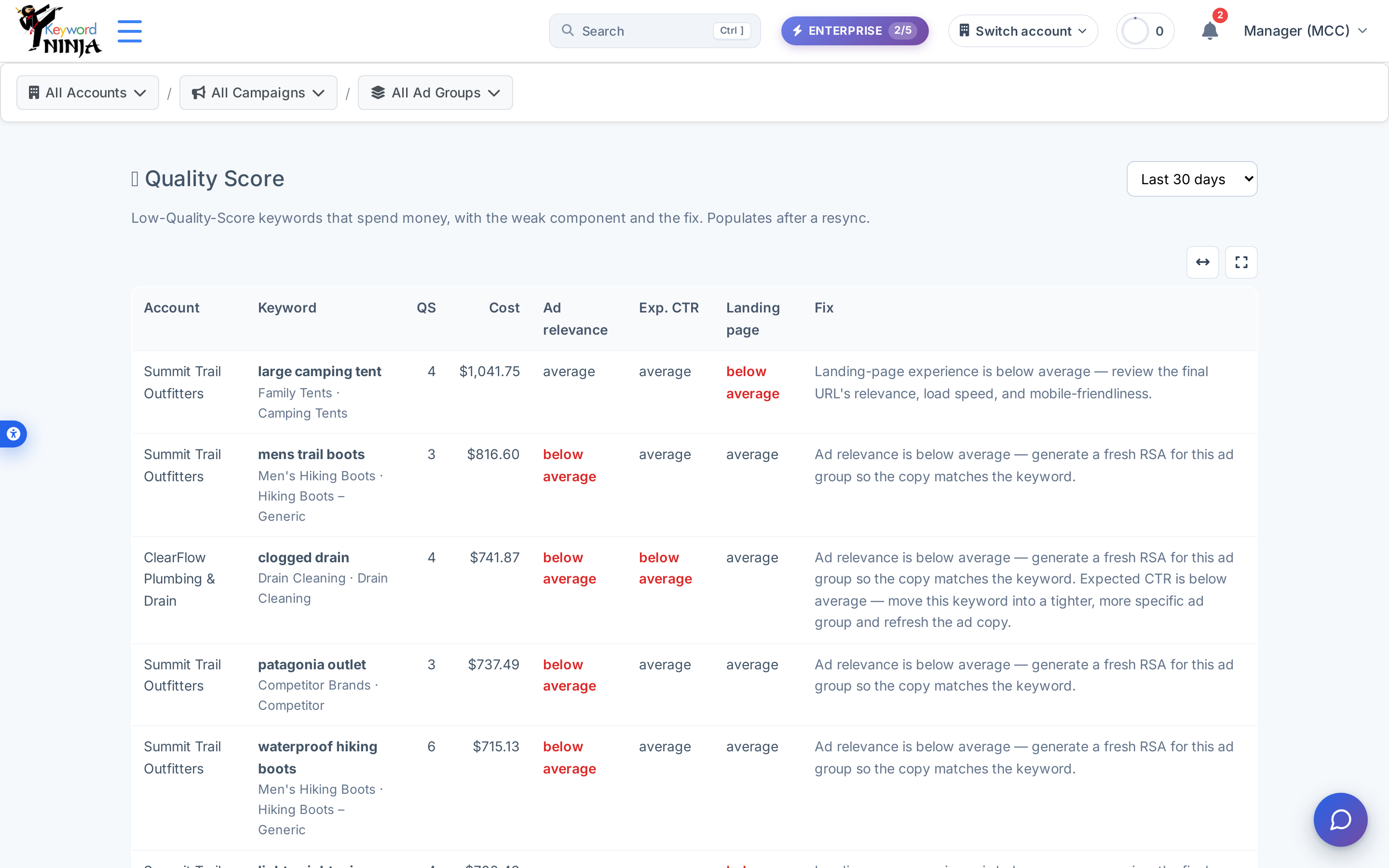The image size is (1389, 868).
Task: Click the landing-page fix text for camping tent
Action: pos(1011,382)
